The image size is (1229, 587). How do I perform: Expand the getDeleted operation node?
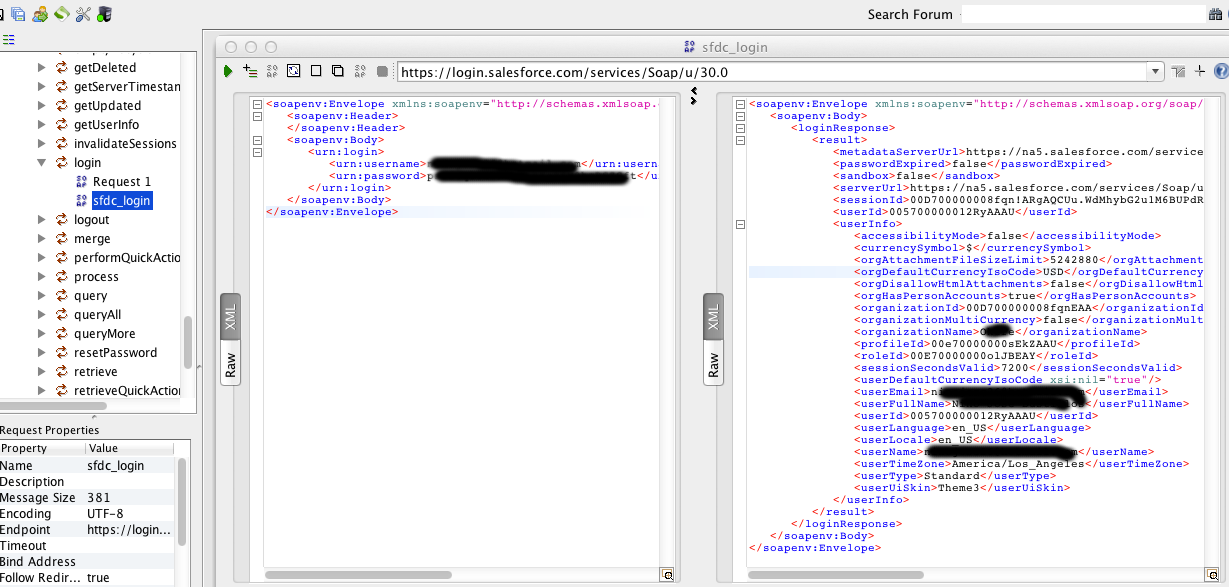pos(42,68)
